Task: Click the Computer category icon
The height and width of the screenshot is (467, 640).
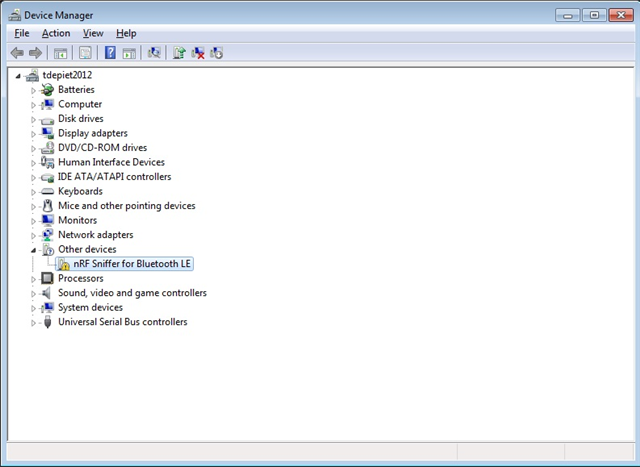Action: [x=47, y=104]
